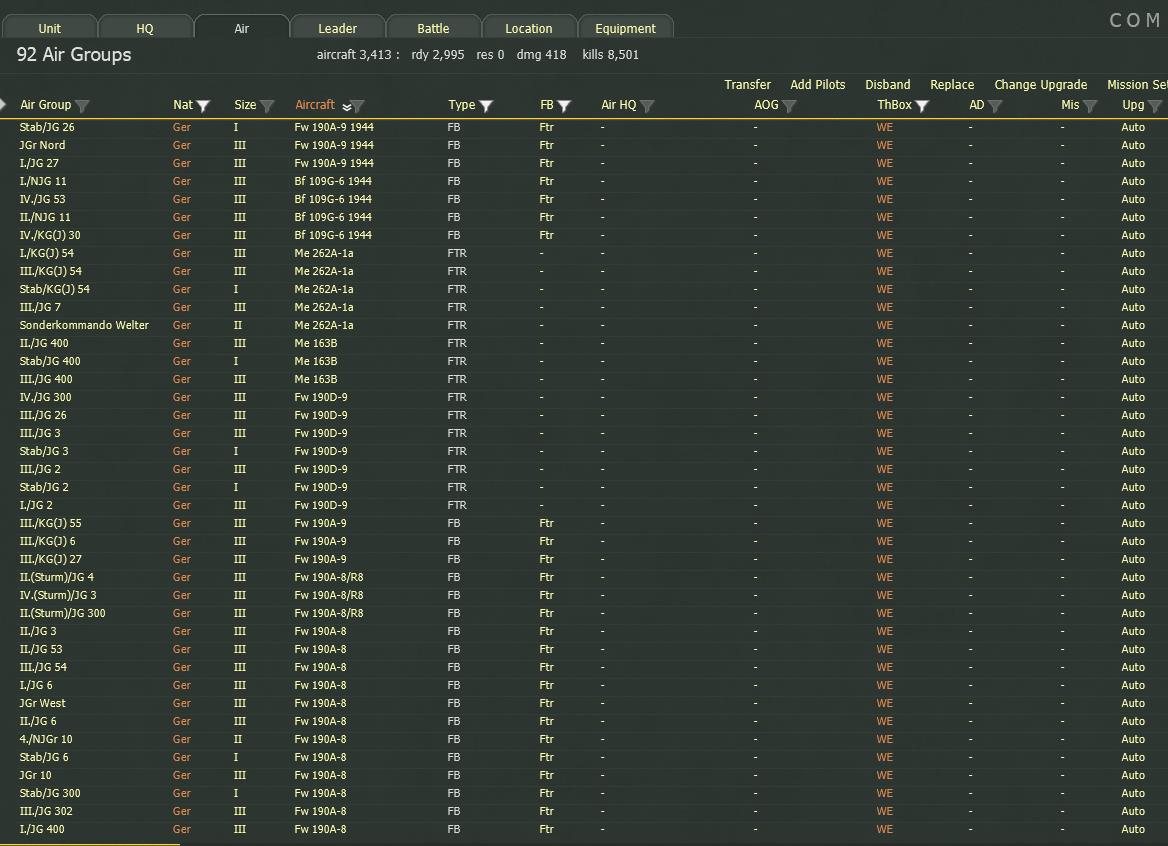Image resolution: width=1168 pixels, height=846 pixels.
Task: Toggle the Aircraft column sort chevron
Action: tap(346, 106)
